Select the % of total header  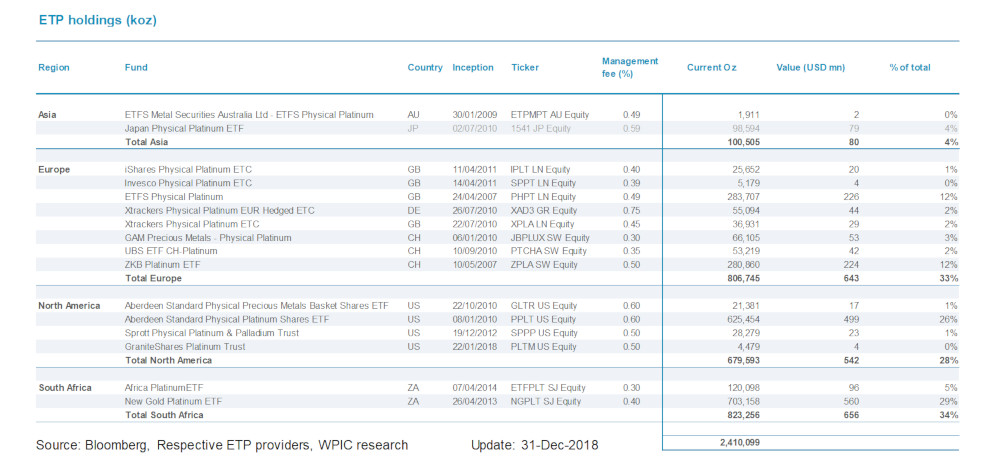(909, 68)
